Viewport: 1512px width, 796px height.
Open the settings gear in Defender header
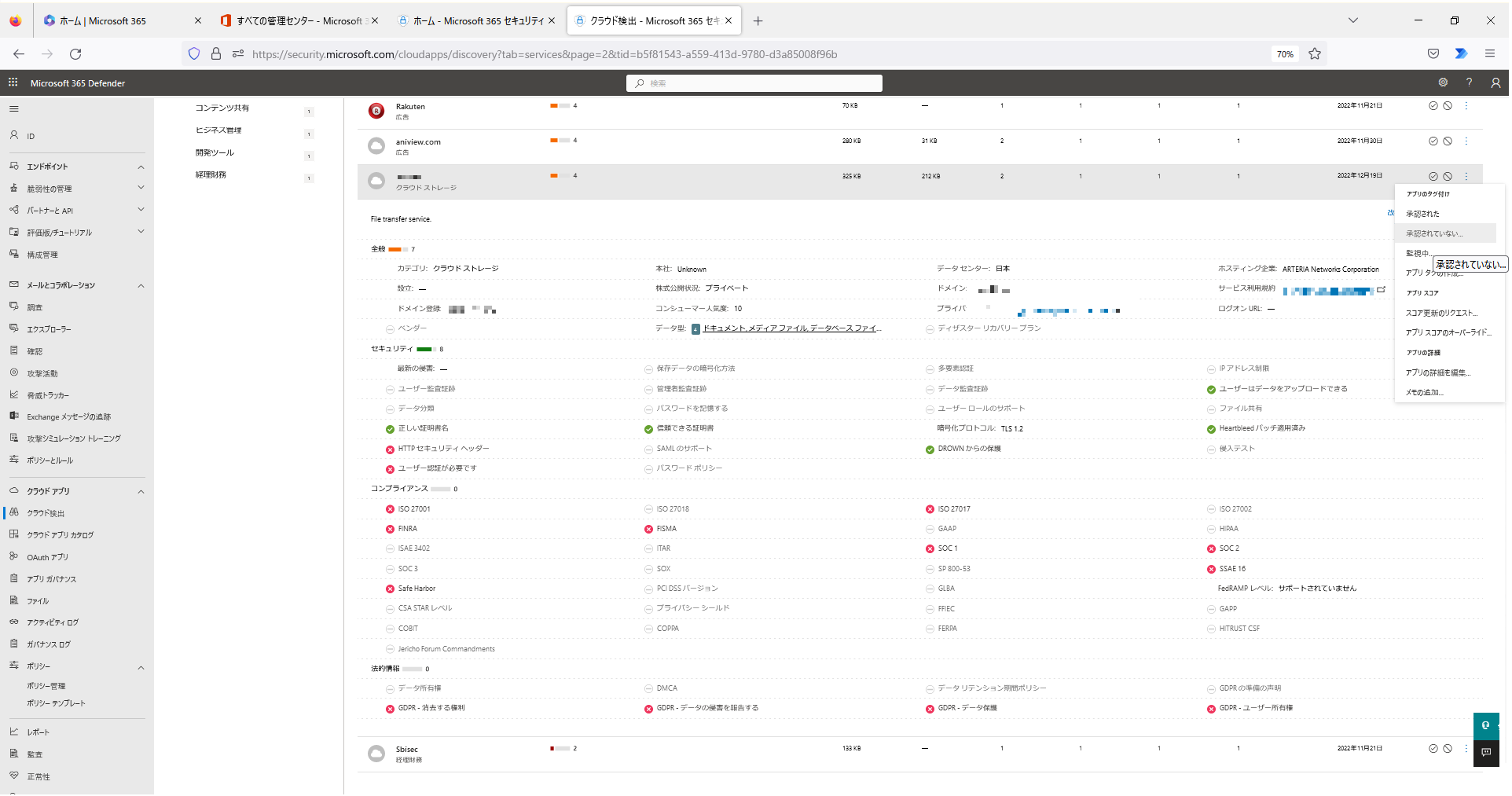point(1443,83)
